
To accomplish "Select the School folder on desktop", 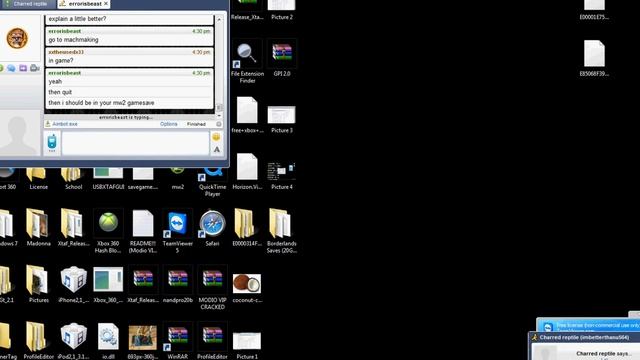I will (73, 180).
